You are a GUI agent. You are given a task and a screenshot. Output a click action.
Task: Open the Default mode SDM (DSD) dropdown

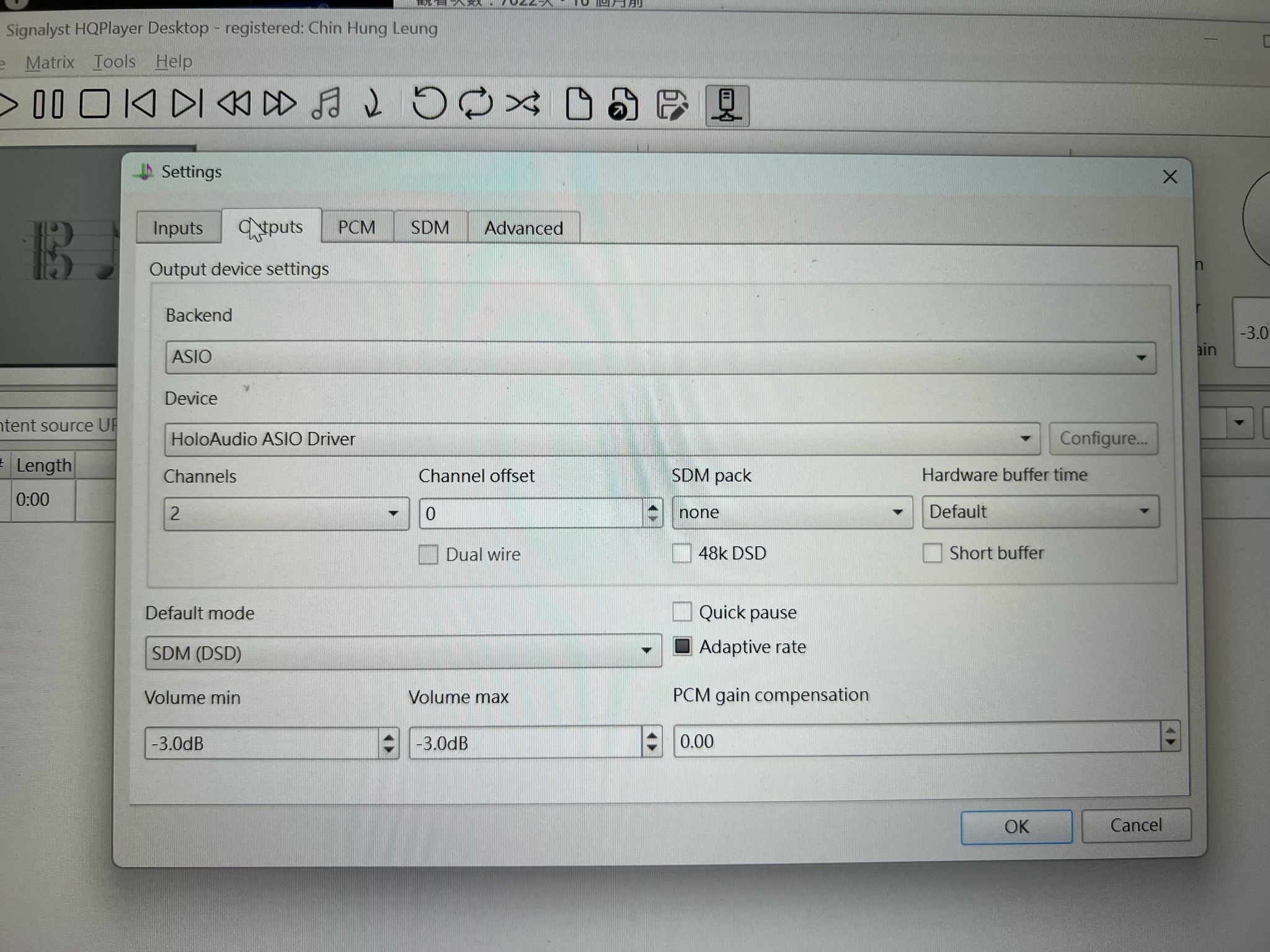click(x=403, y=652)
